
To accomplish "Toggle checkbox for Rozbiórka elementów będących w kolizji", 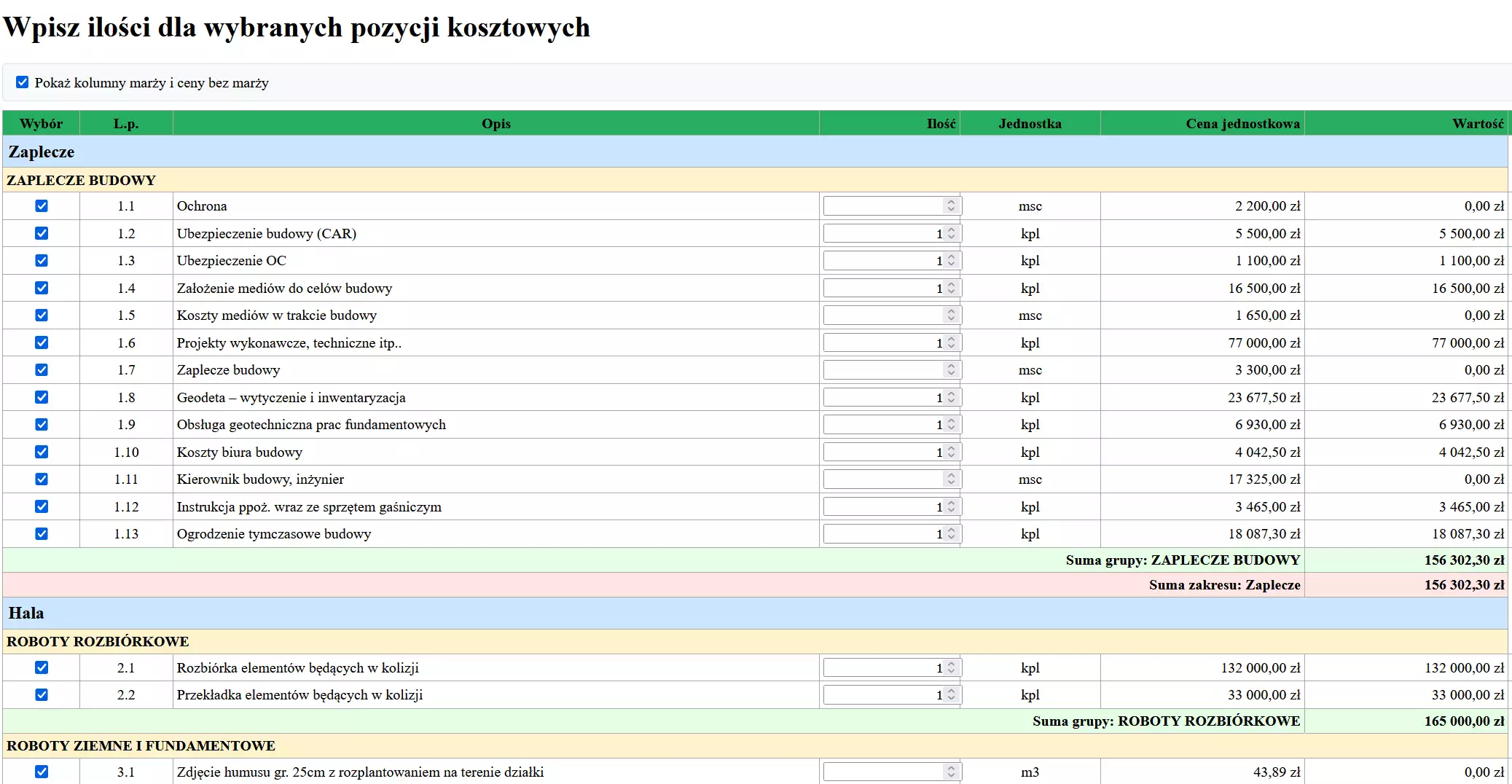I will pos(42,667).
